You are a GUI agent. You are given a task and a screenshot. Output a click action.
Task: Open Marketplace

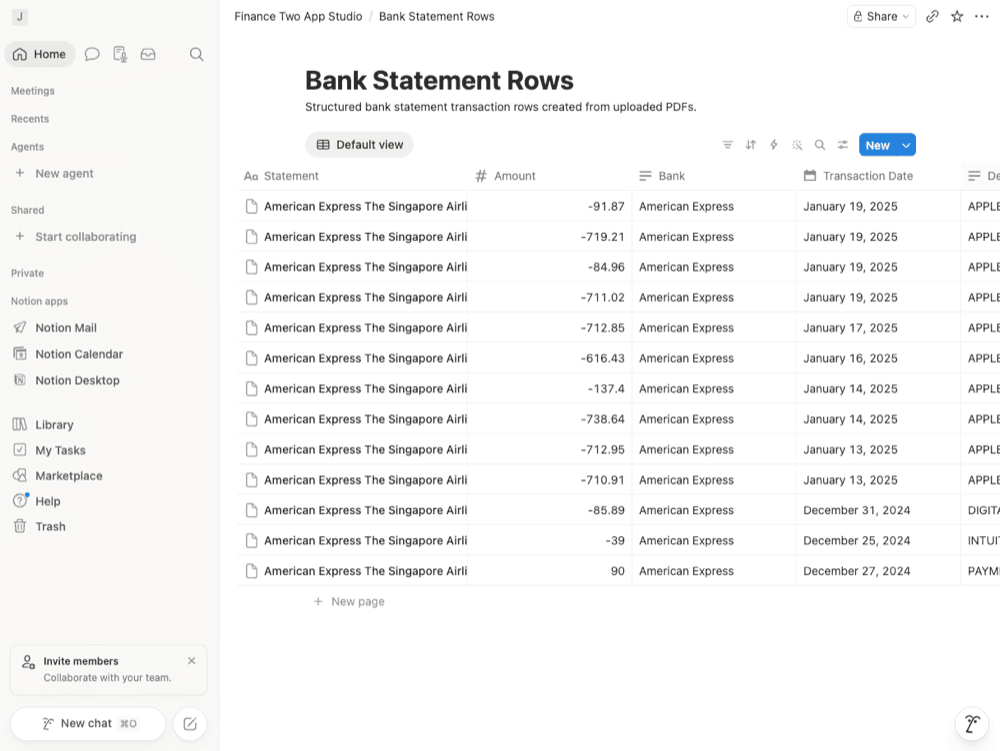point(69,476)
